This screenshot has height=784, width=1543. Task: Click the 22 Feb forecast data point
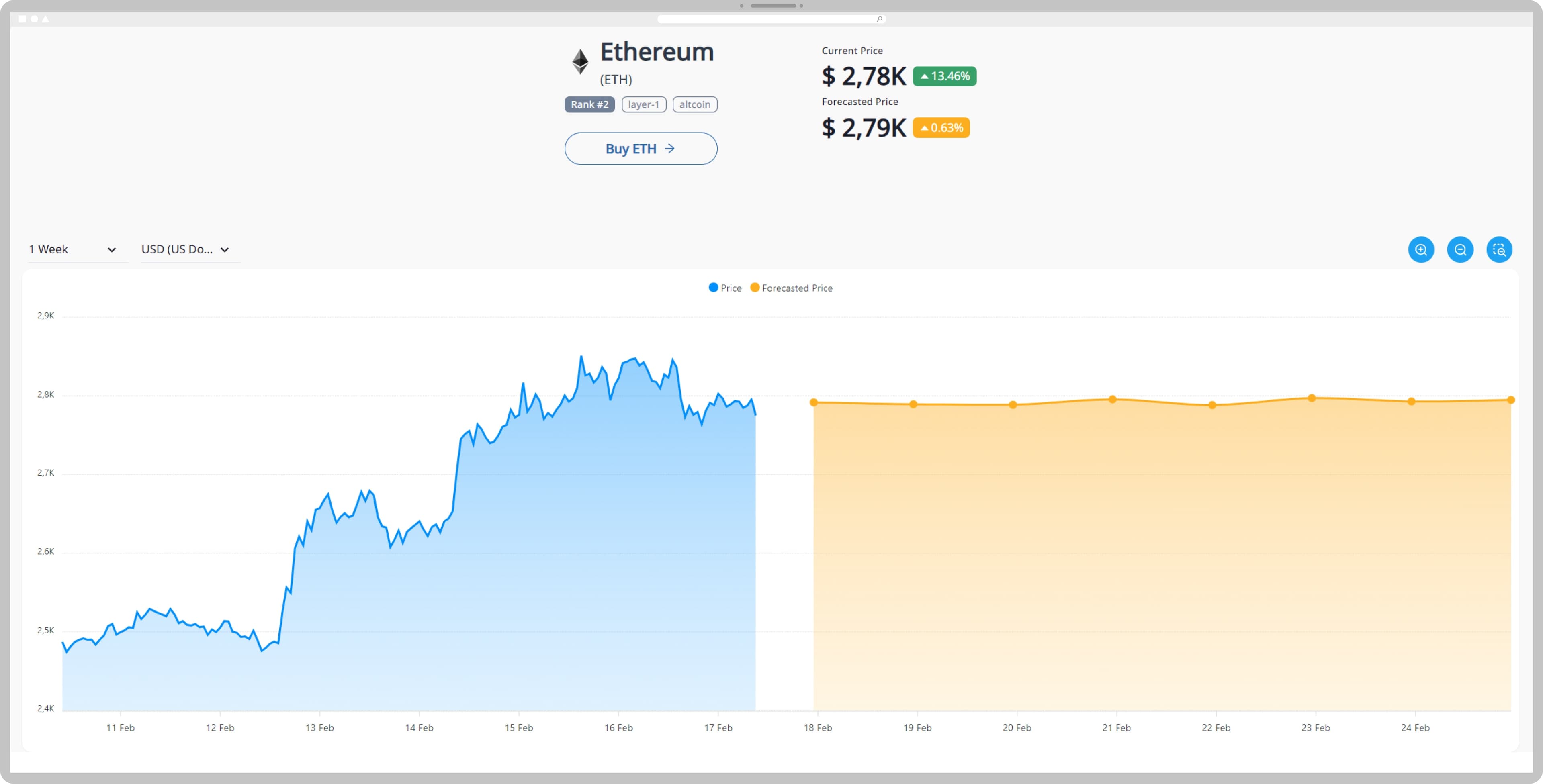click(1212, 406)
